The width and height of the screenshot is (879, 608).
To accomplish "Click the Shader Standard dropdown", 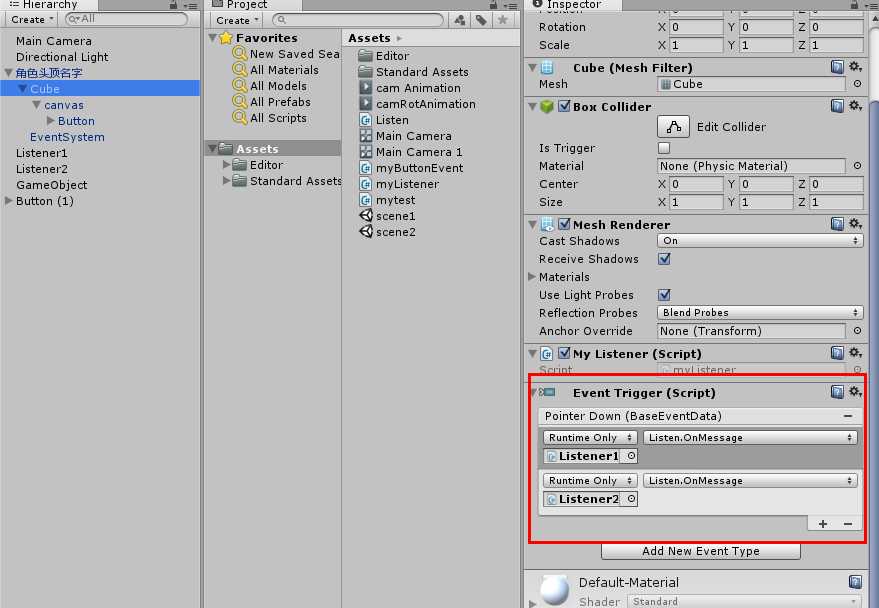I will pyautogui.click(x=744, y=601).
